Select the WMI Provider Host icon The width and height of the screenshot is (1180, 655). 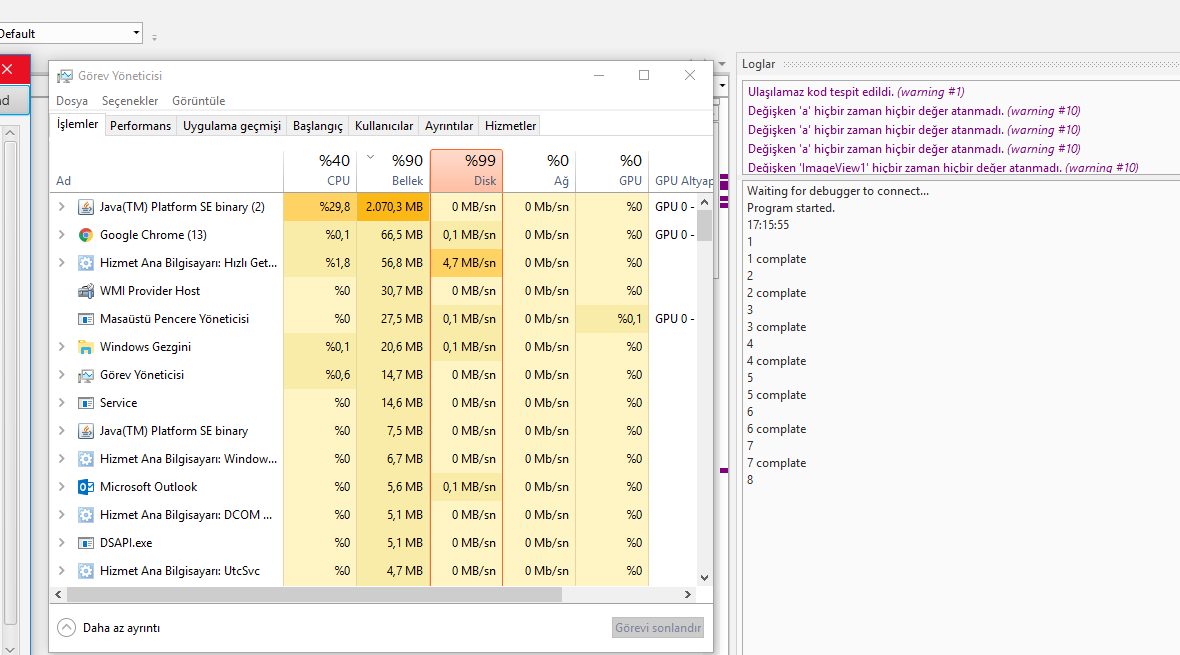pos(86,291)
